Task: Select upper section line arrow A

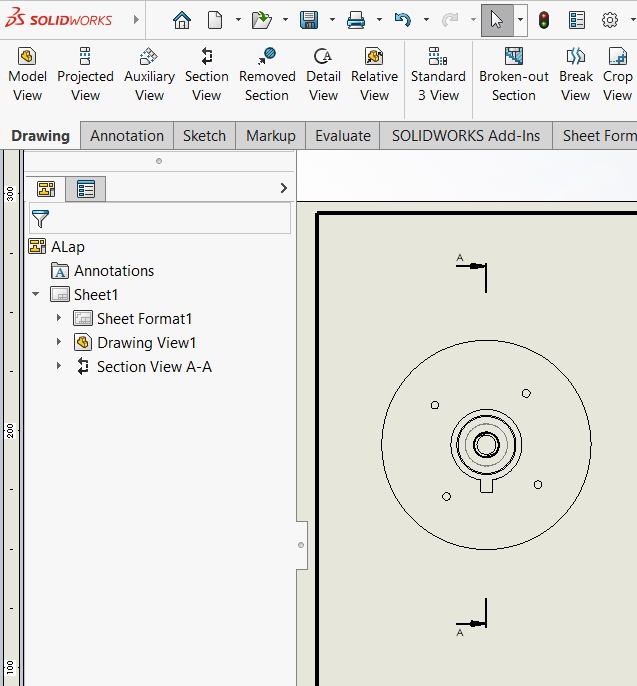Action: pyautogui.click(x=471, y=266)
